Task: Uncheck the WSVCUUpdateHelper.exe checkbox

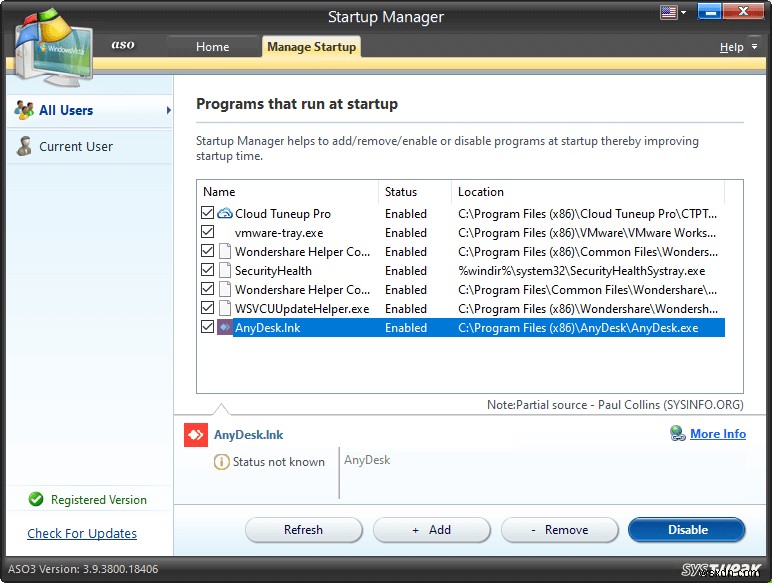Action: point(207,308)
